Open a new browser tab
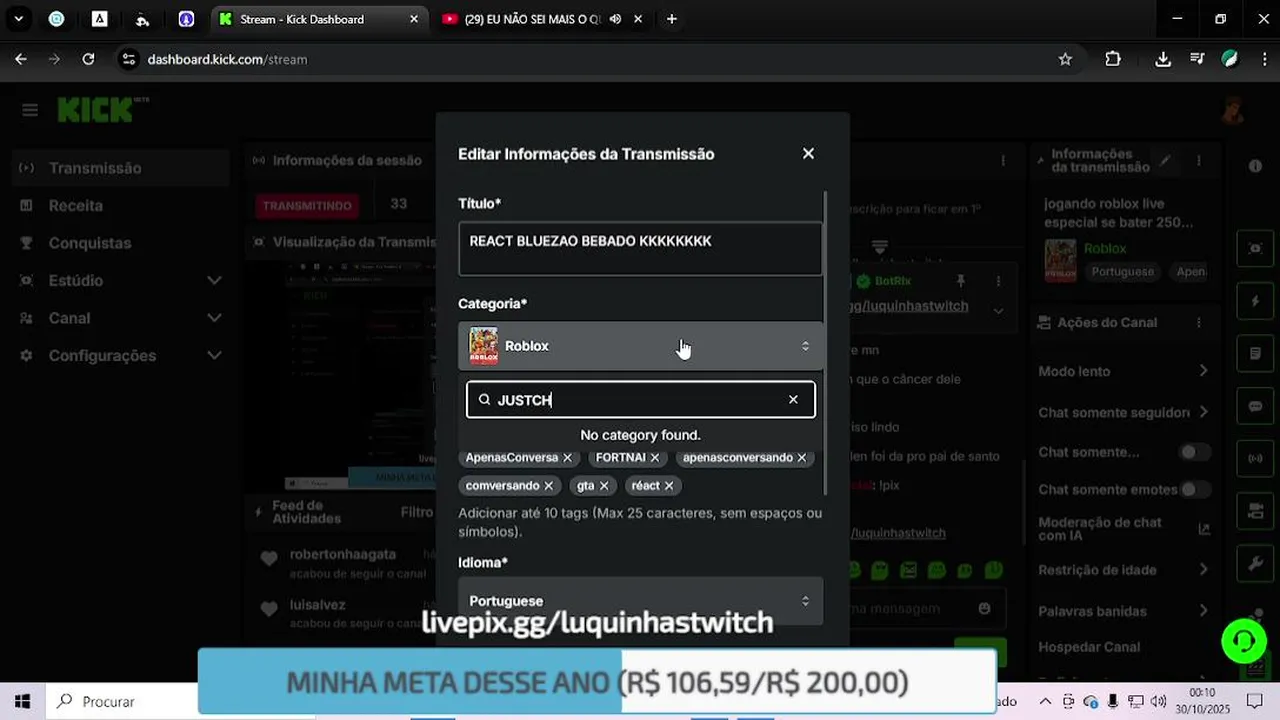The width and height of the screenshot is (1280, 720). 671,19
